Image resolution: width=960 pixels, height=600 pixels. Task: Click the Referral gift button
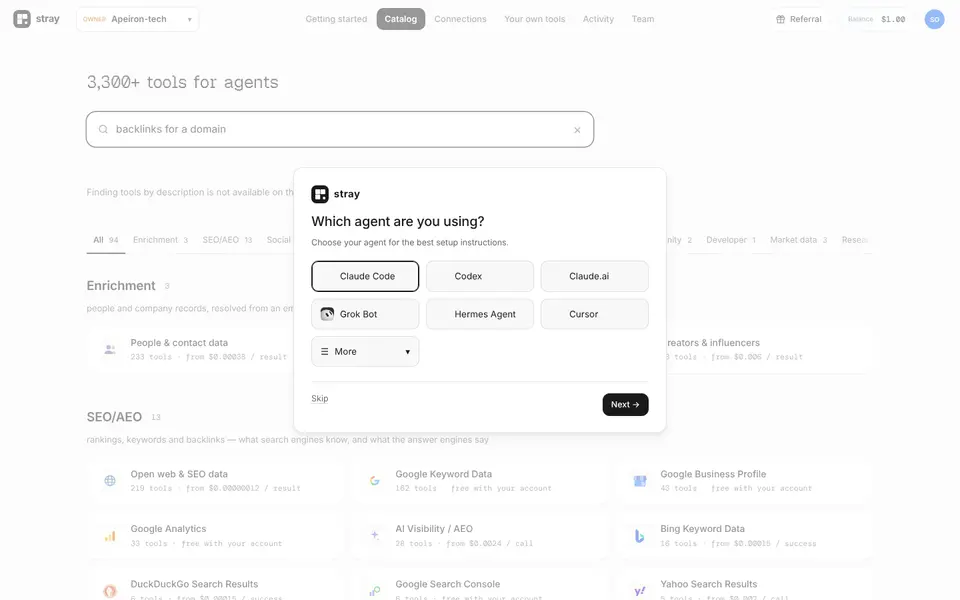pos(799,19)
